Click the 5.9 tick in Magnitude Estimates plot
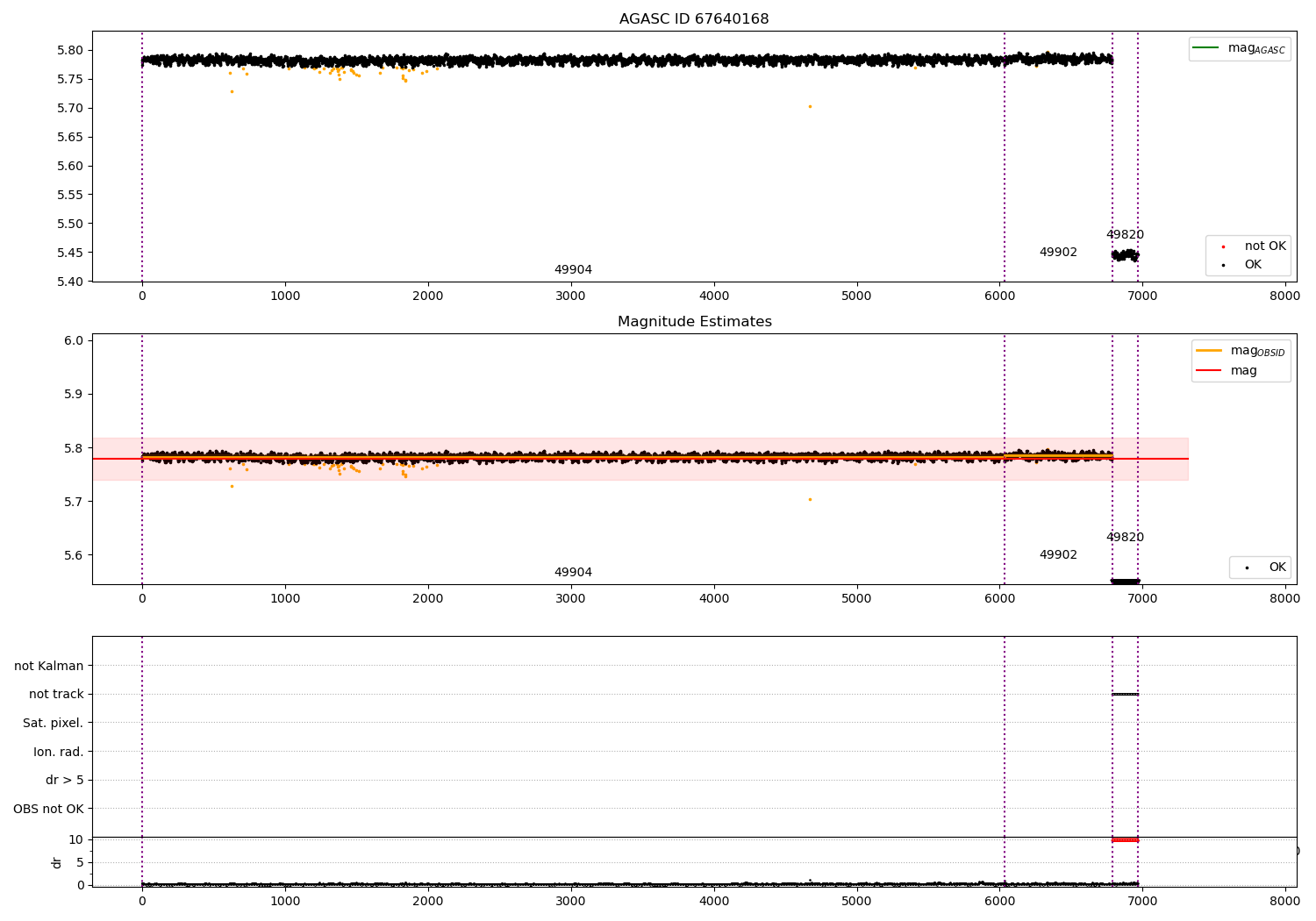Viewport: 1316px width, 921px height. 74,394
